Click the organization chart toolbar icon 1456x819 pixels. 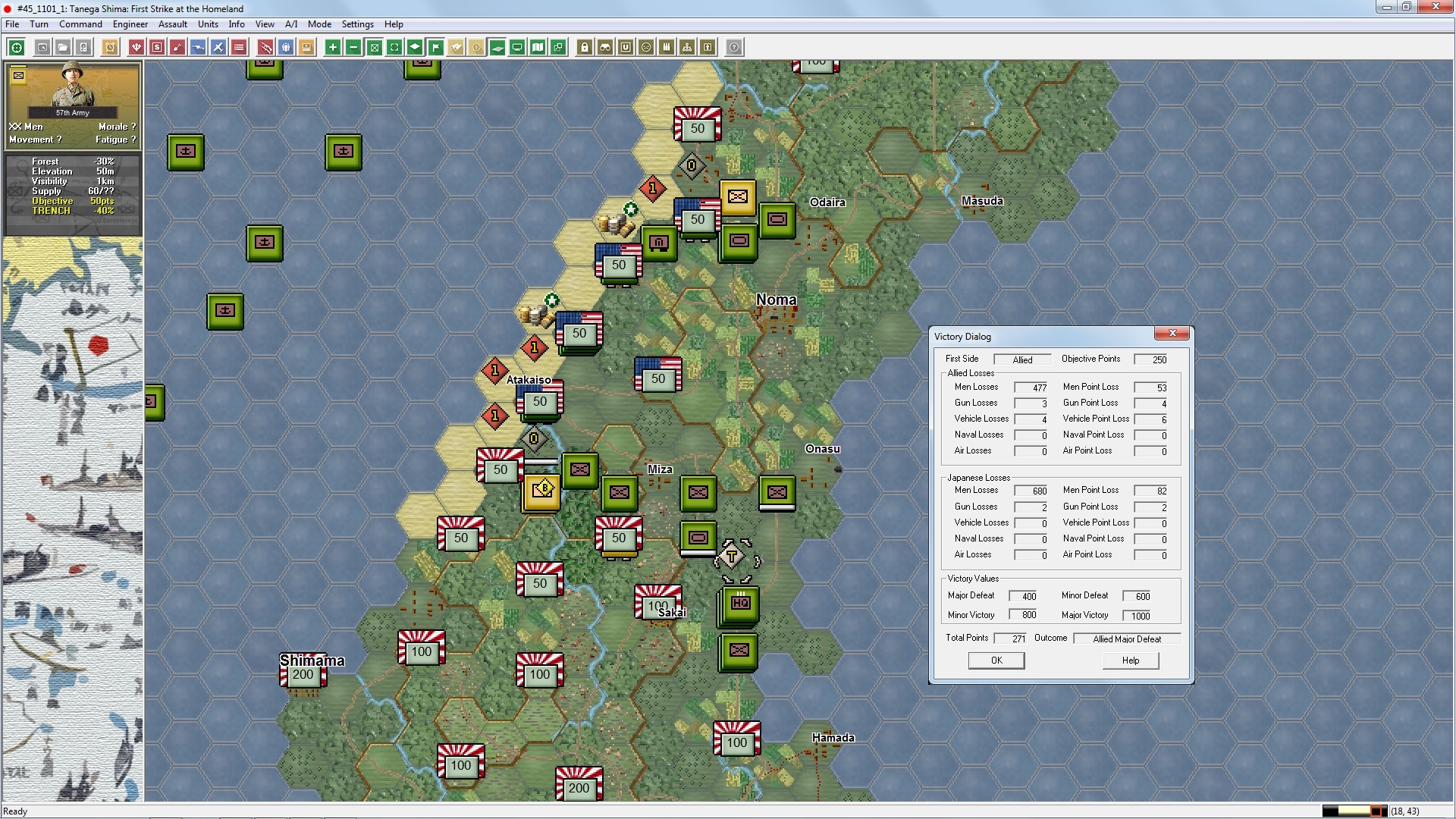tap(686, 47)
